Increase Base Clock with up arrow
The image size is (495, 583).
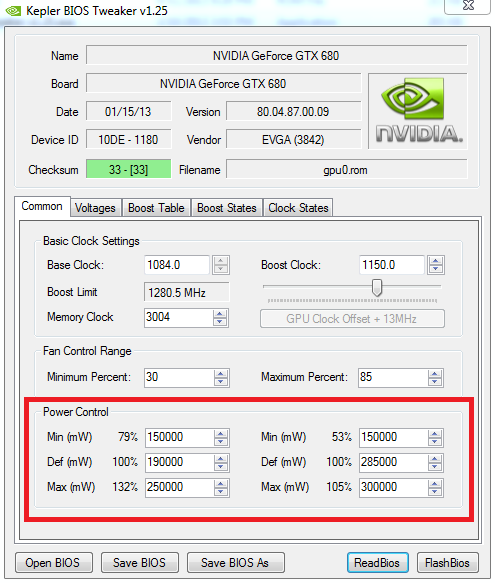click(x=221, y=261)
